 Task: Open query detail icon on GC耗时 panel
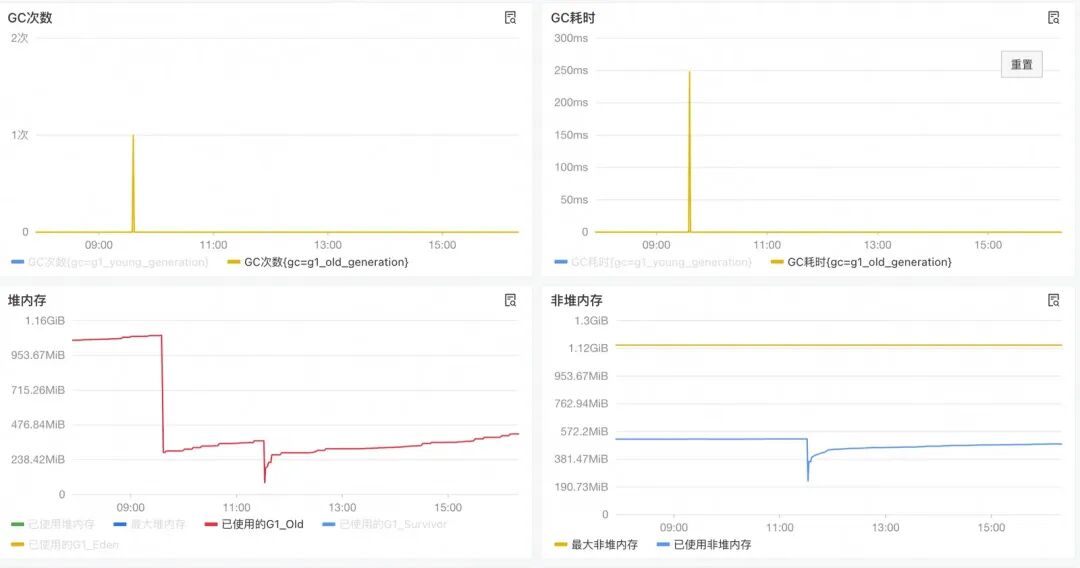tap(1054, 18)
